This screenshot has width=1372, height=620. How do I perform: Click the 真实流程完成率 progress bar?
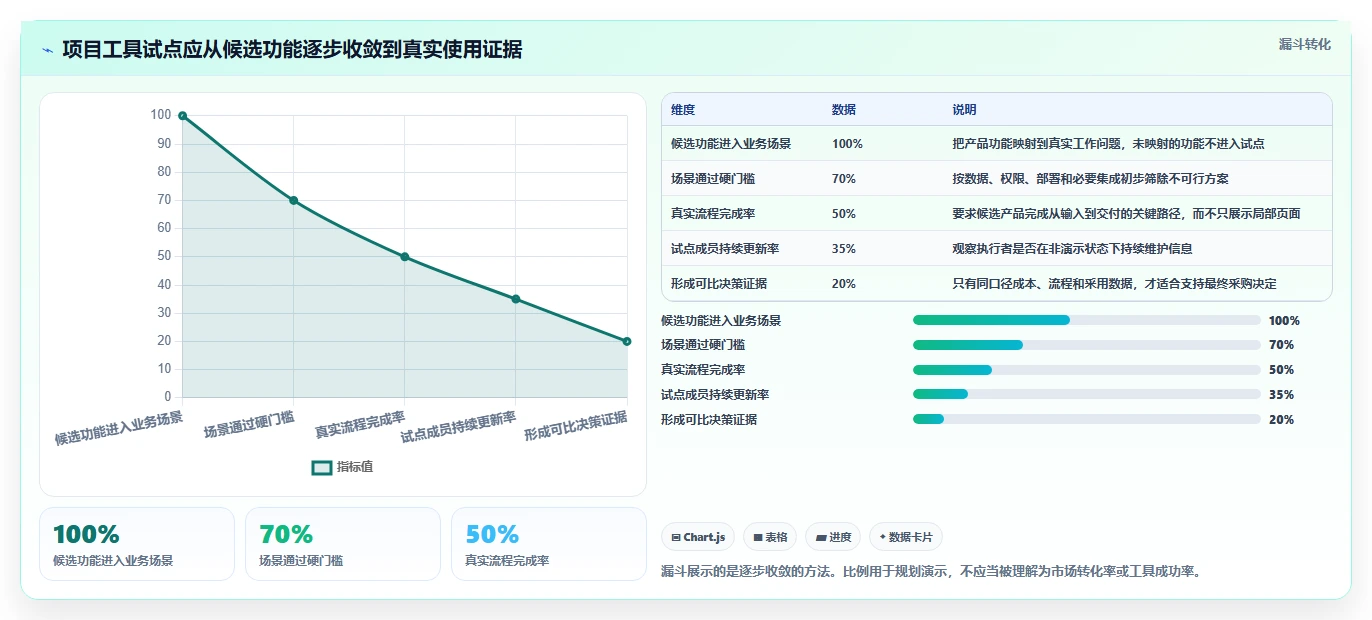[1086, 370]
